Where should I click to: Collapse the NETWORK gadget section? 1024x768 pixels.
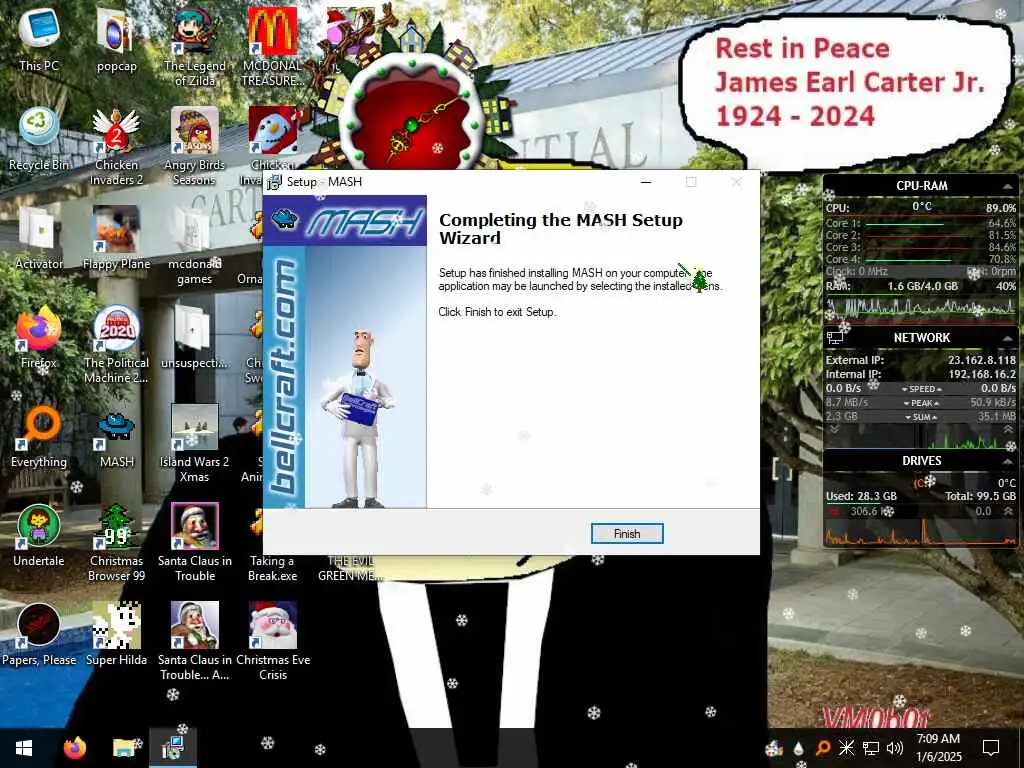pos(1008,338)
